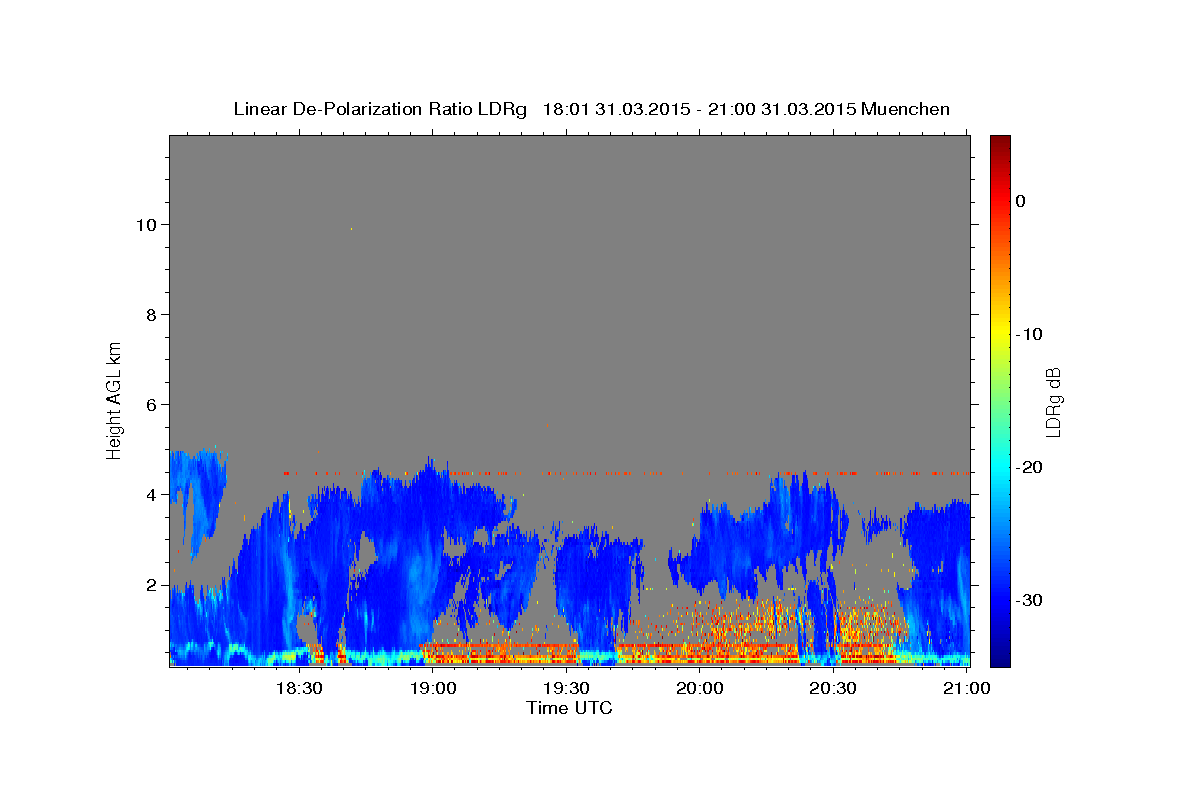This screenshot has width=1200, height=800.
Task: Click the colorbar value label -10
Action: coord(1029,334)
